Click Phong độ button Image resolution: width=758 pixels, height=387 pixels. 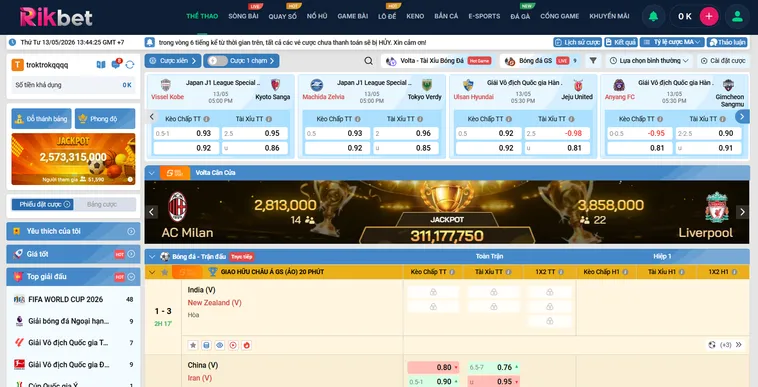pyautogui.click(x=105, y=119)
